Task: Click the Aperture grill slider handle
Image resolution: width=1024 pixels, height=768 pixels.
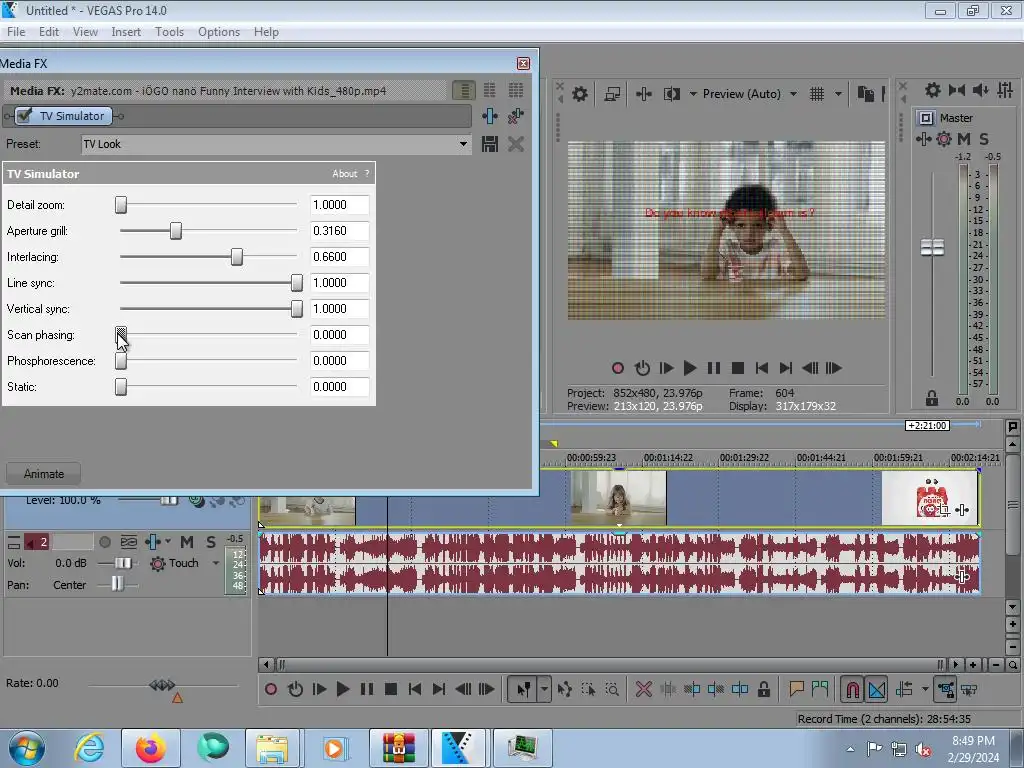Action: 176,231
